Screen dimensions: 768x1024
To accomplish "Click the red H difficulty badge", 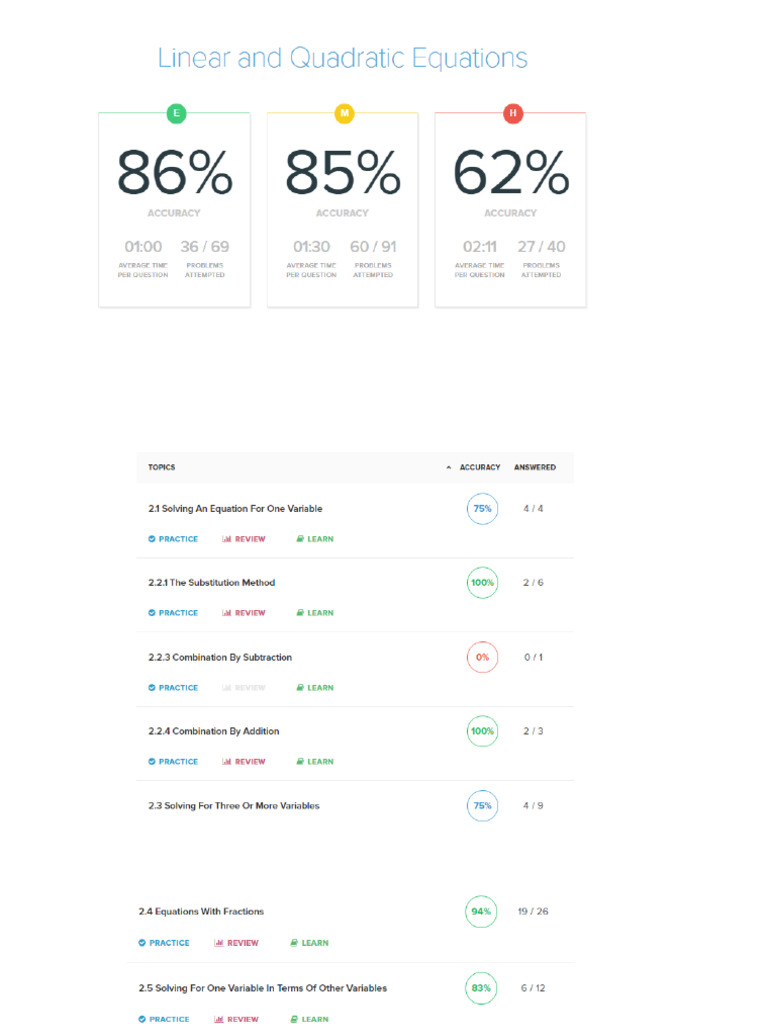I will [512, 114].
